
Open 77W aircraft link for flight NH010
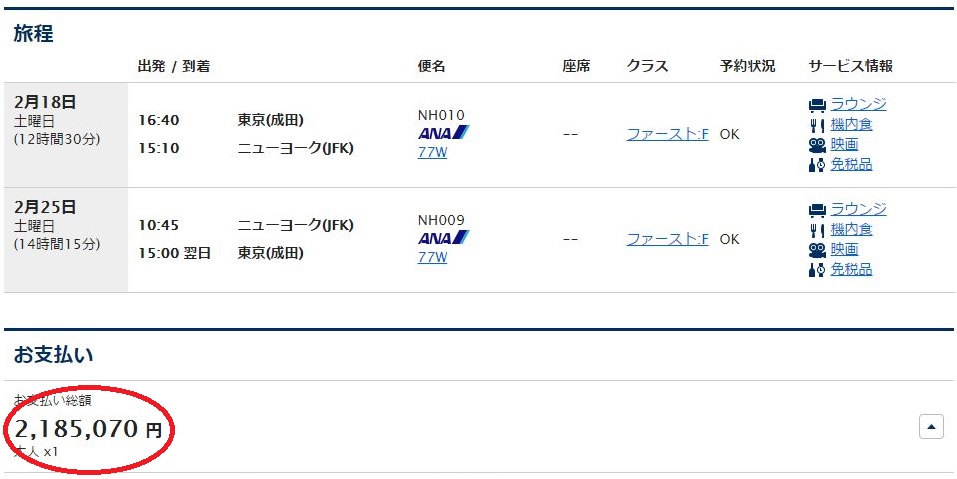[x=432, y=153]
